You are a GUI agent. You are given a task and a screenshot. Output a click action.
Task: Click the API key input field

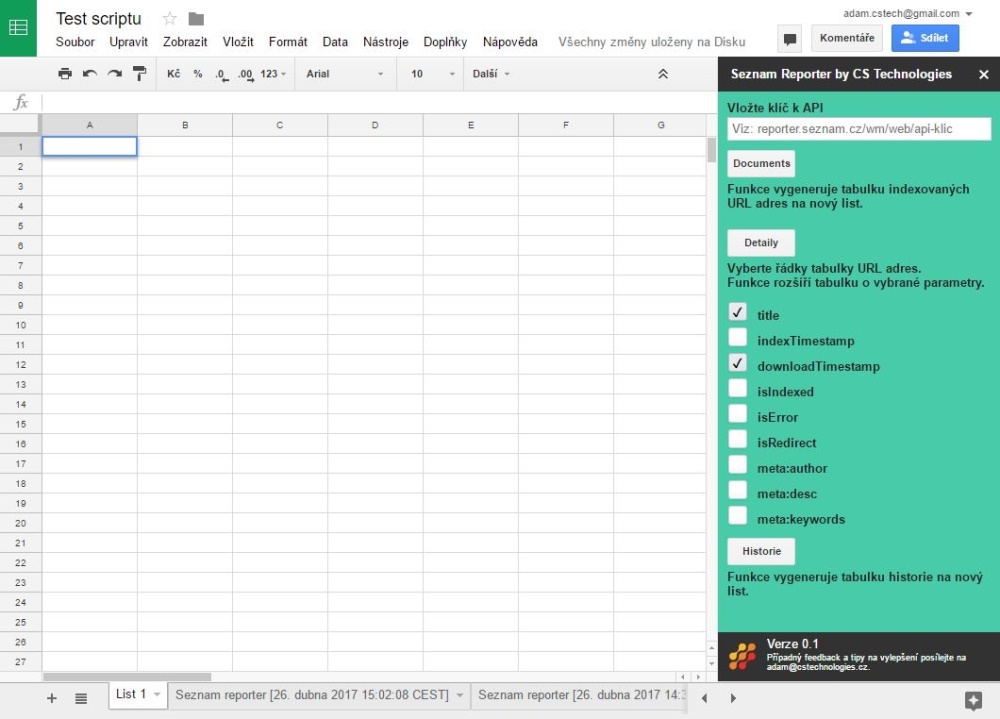[858, 129]
